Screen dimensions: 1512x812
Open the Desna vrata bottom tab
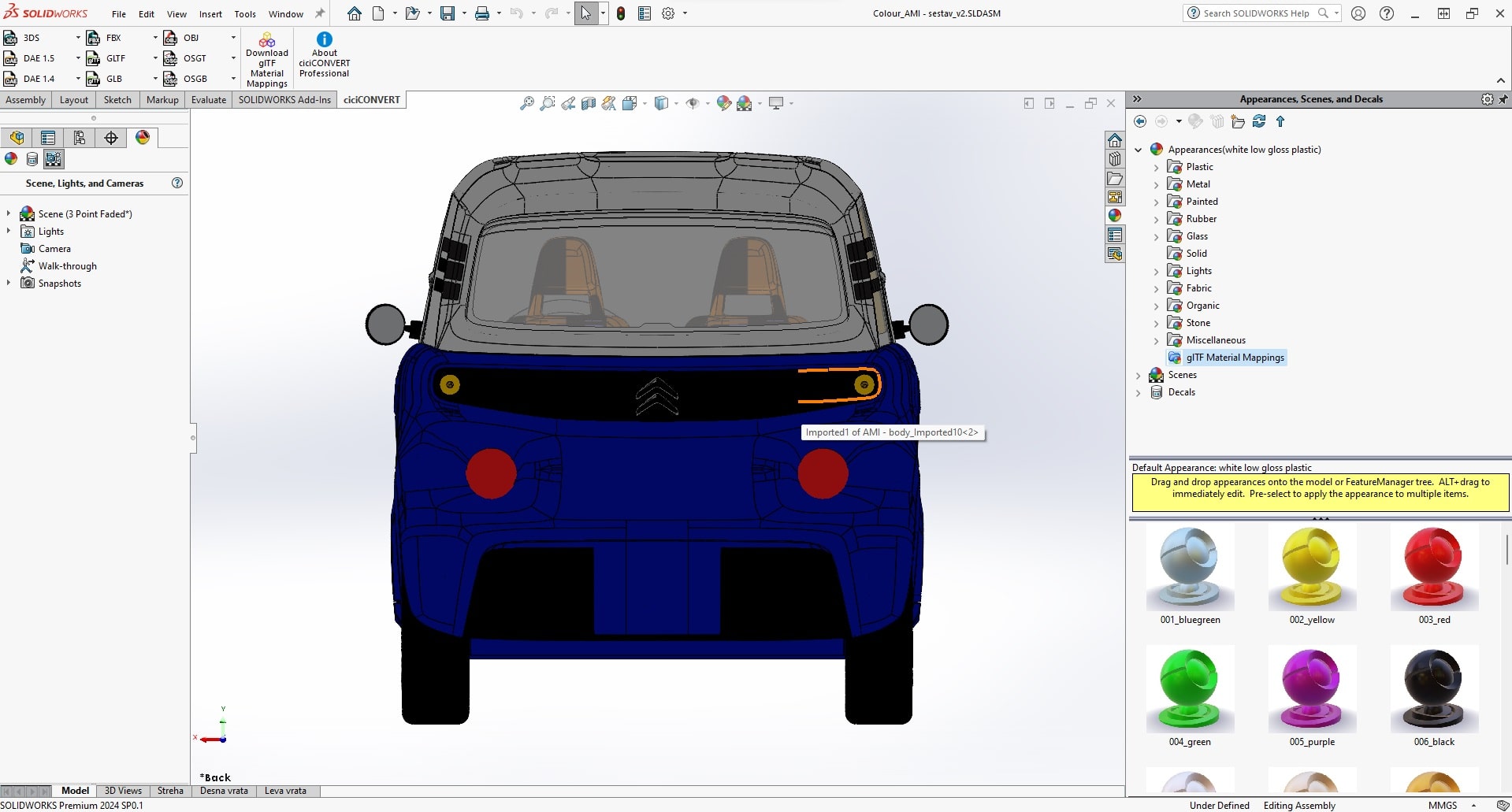click(224, 791)
